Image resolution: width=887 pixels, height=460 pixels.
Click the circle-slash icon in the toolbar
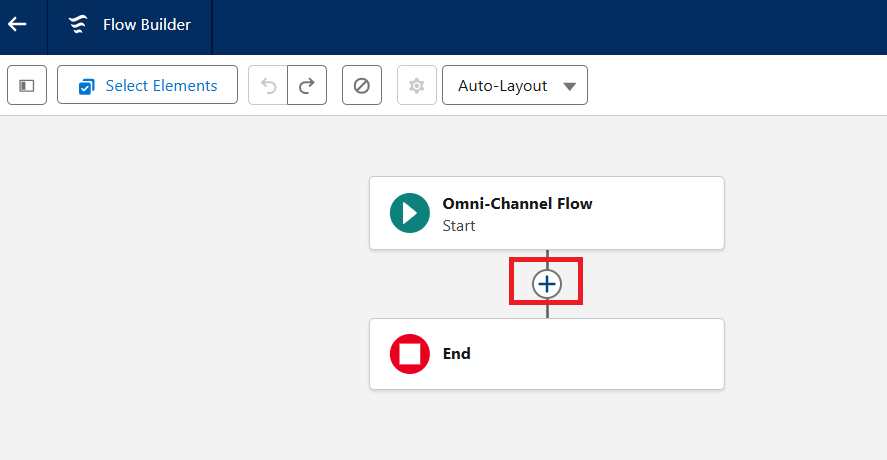coord(362,86)
